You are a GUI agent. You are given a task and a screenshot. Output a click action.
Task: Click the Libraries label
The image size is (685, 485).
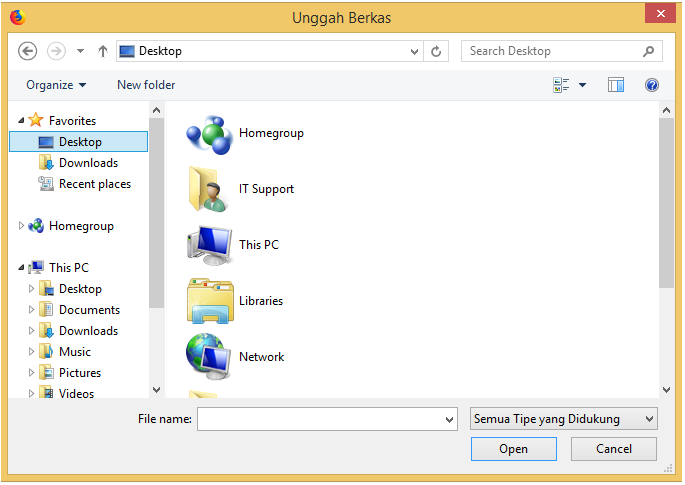(261, 301)
